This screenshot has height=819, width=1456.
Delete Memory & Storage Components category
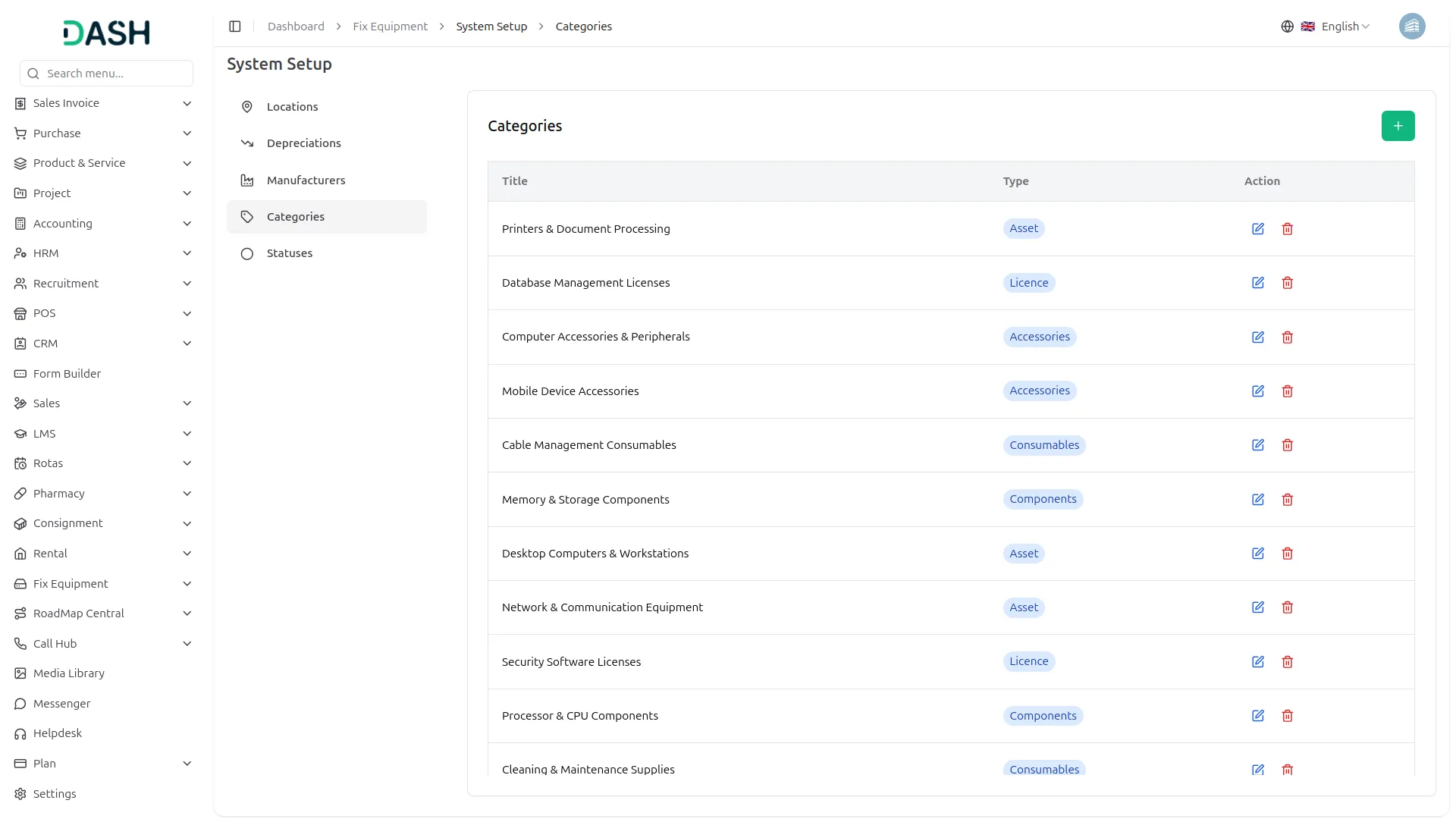(1287, 500)
